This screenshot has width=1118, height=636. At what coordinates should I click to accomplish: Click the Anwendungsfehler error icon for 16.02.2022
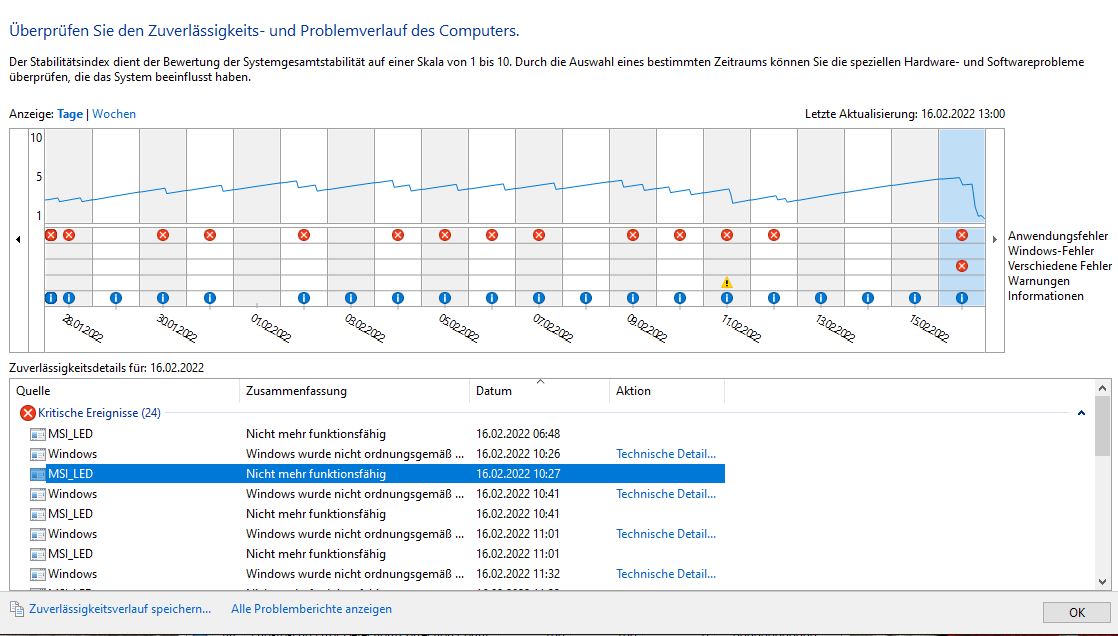click(962, 235)
